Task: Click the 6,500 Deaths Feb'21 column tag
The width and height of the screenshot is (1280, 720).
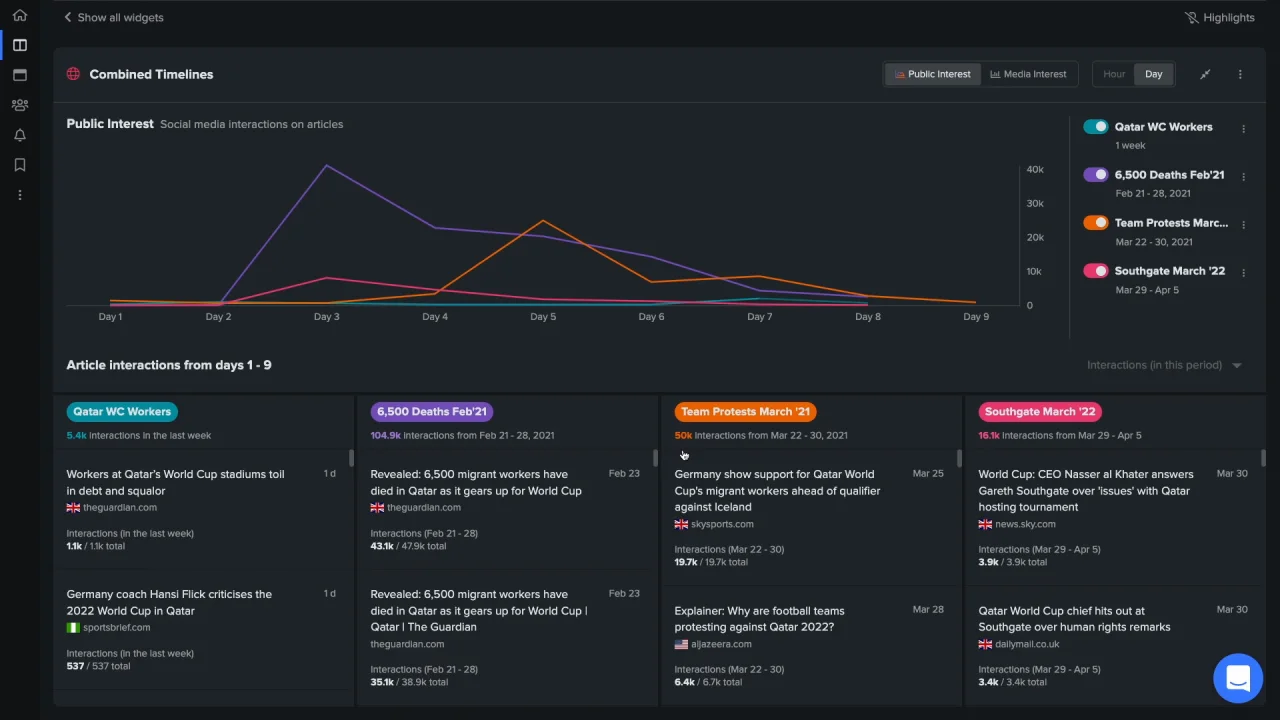Action: tap(432, 411)
